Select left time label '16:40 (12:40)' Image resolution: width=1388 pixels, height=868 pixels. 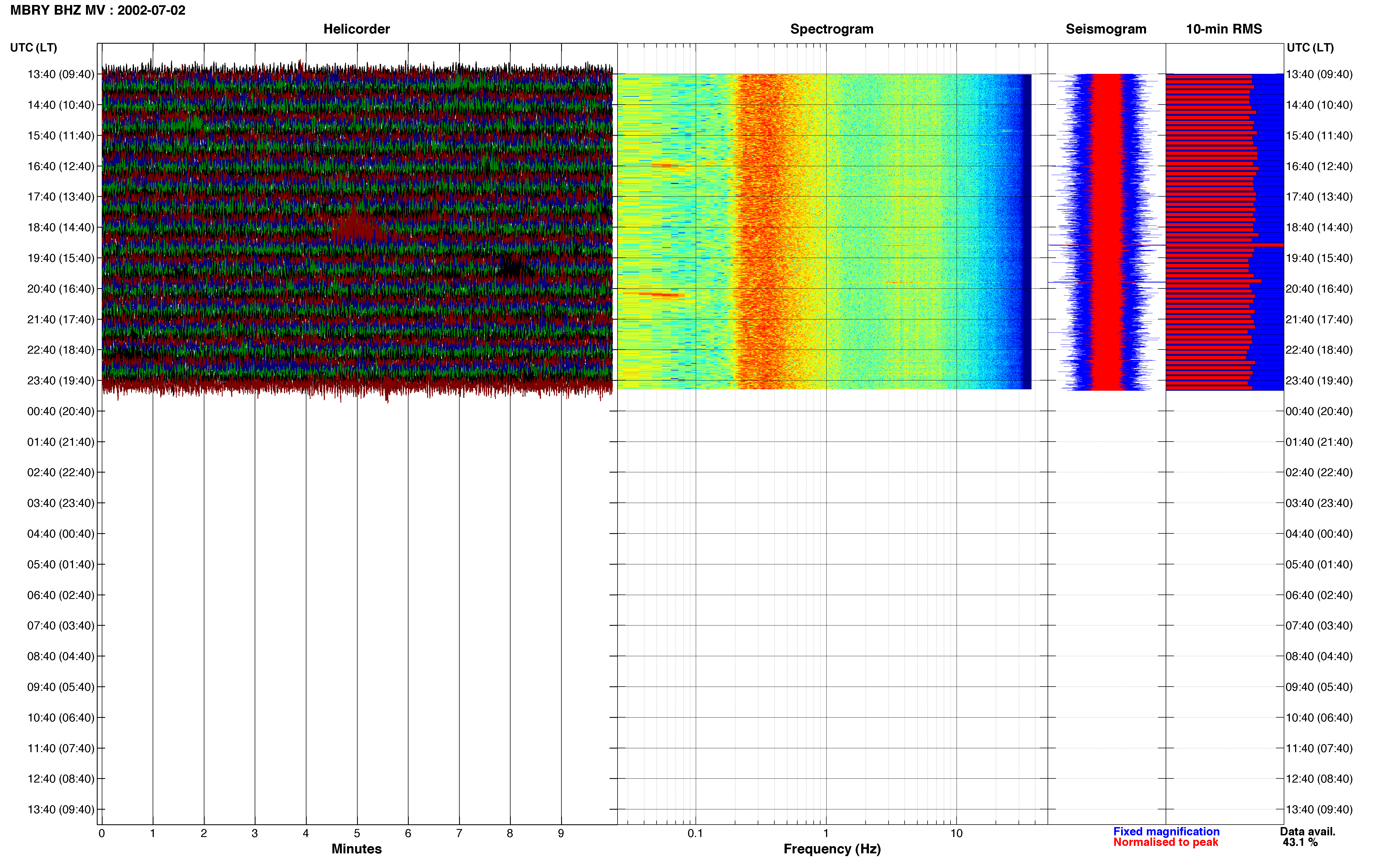pyautogui.click(x=61, y=166)
